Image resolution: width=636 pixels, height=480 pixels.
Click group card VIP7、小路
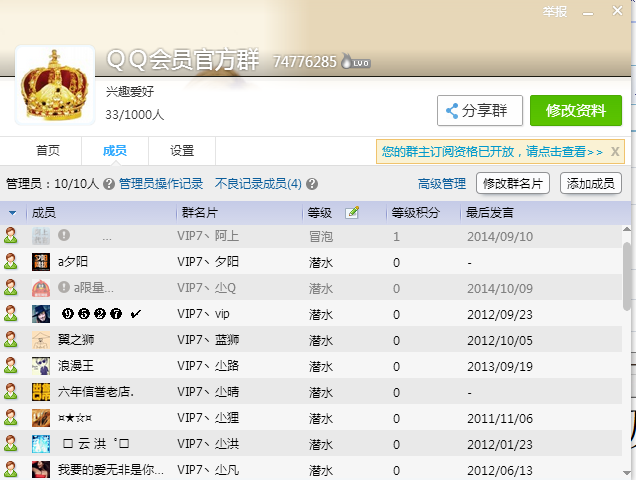pyautogui.click(x=208, y=366)
